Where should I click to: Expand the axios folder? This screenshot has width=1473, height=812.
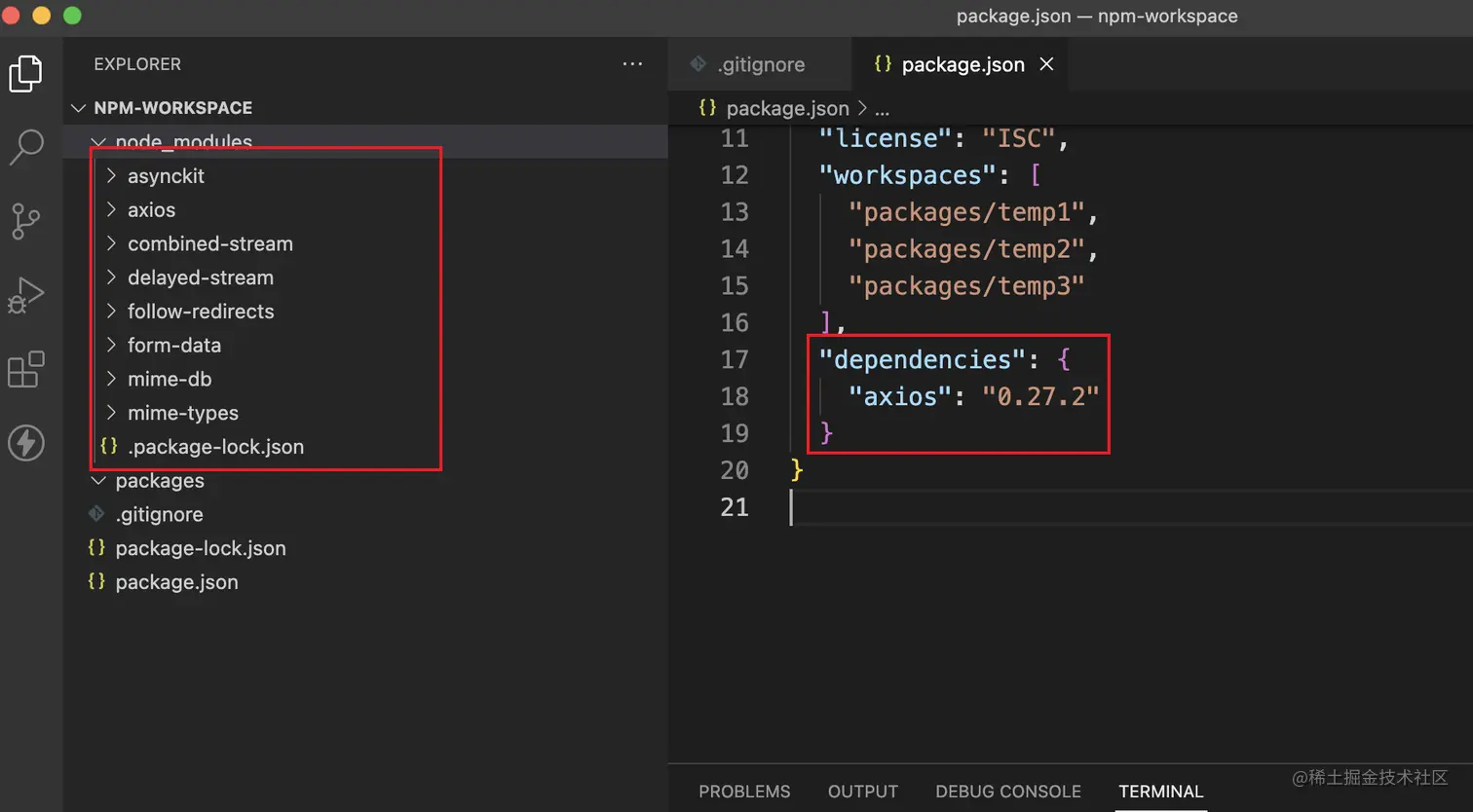[151, 210]
